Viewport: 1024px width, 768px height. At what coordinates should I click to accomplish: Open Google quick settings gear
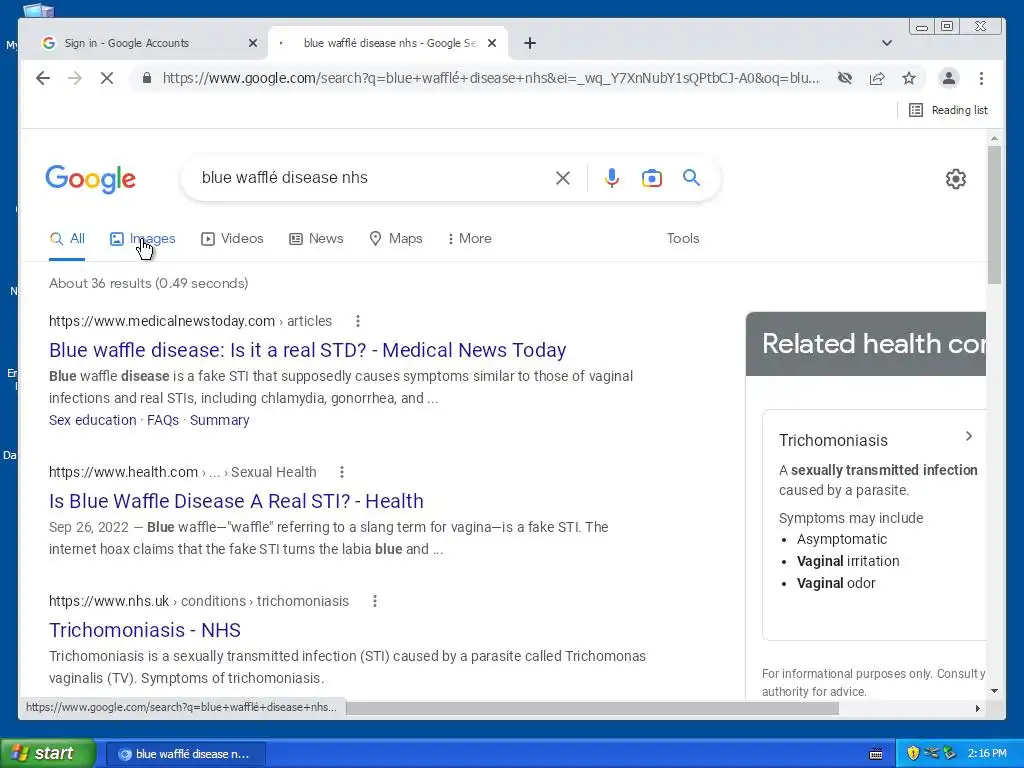[x=956, y=179]
